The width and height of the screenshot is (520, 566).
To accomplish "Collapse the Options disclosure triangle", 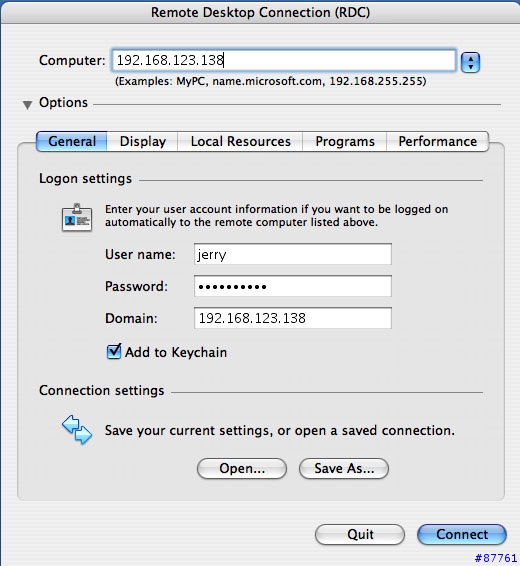I will (27, 105).
